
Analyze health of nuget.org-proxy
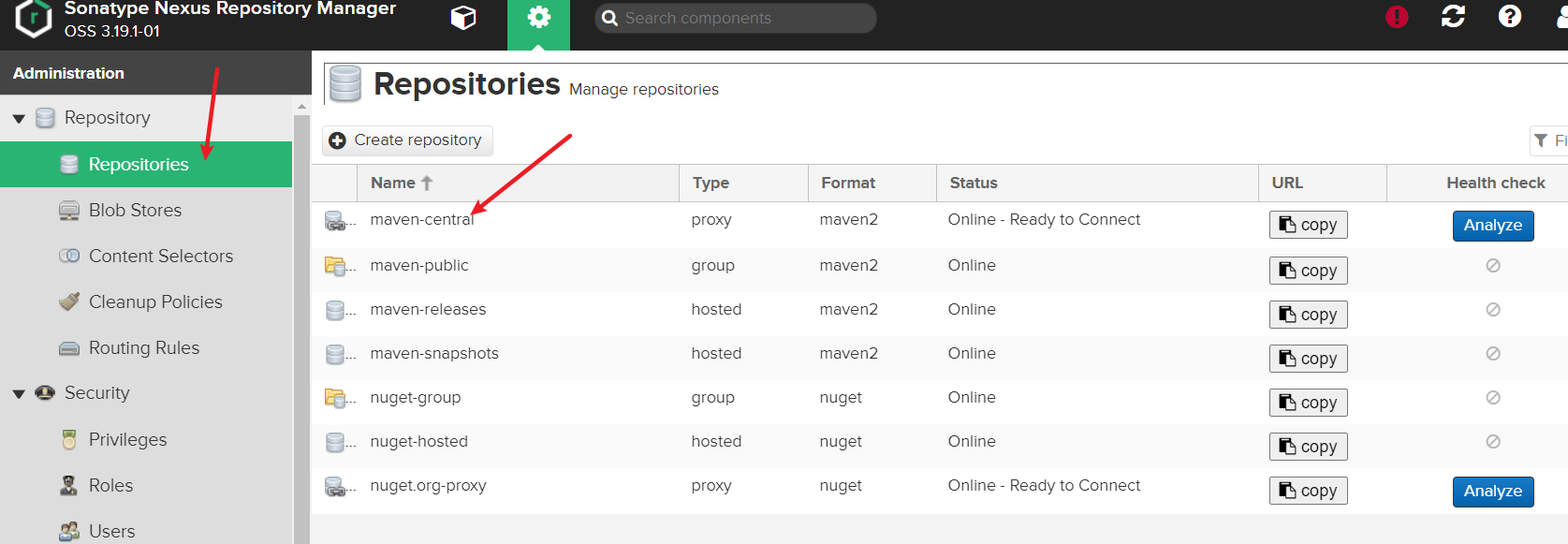tap(1493, 492)
